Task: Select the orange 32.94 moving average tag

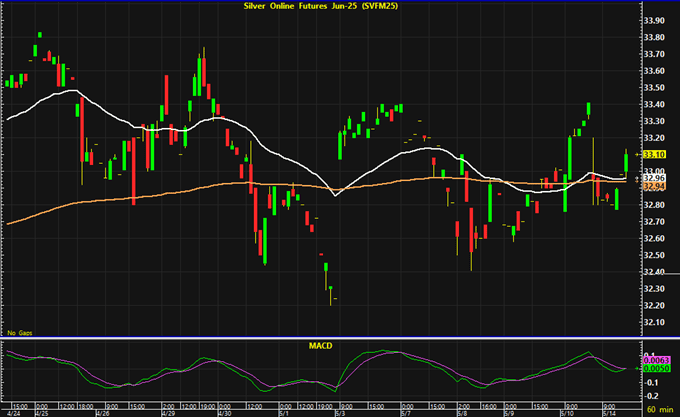Action: (x=655, y=186)
